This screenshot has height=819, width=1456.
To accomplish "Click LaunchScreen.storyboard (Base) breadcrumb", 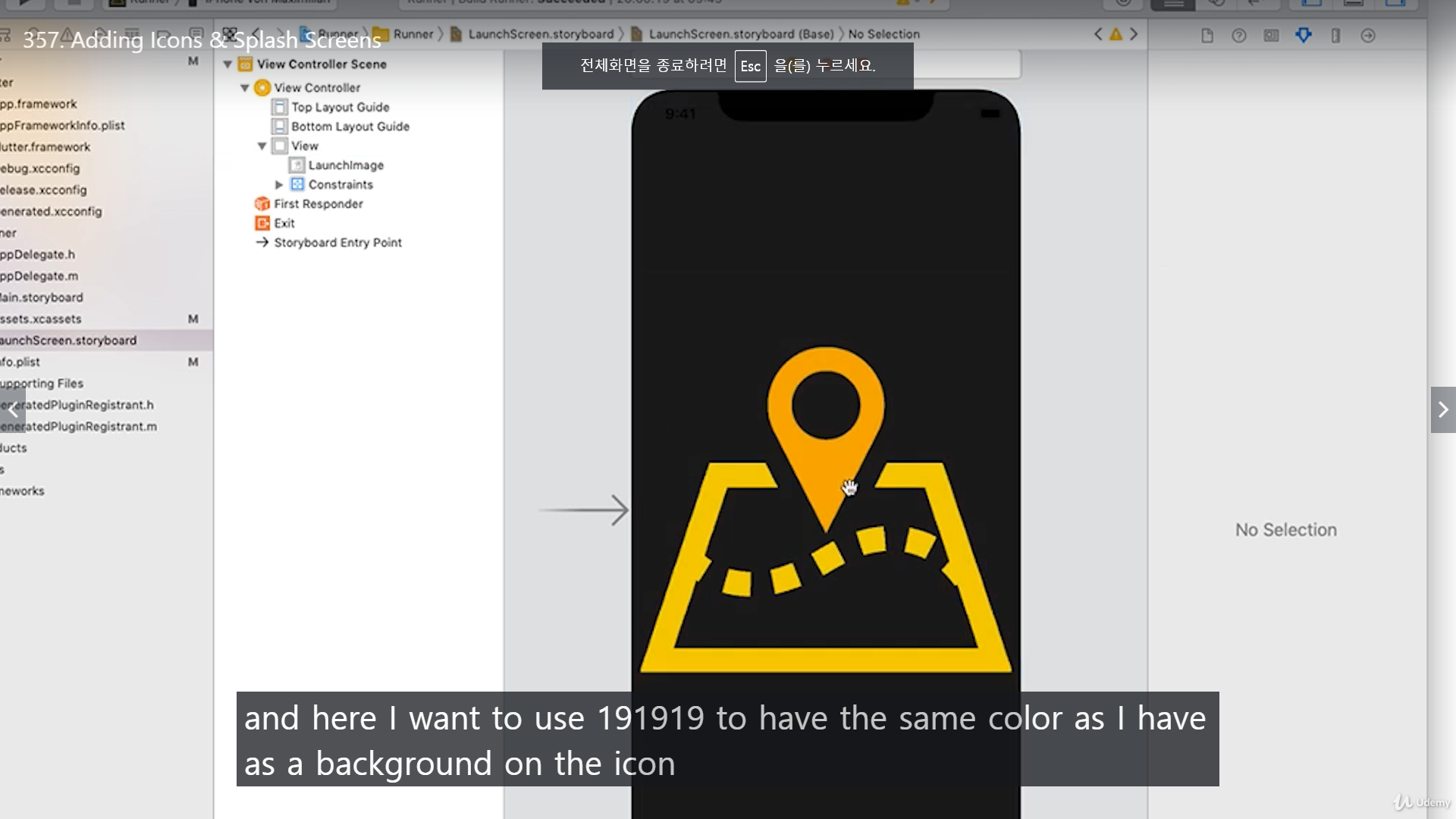I will (x=740, y=34).
